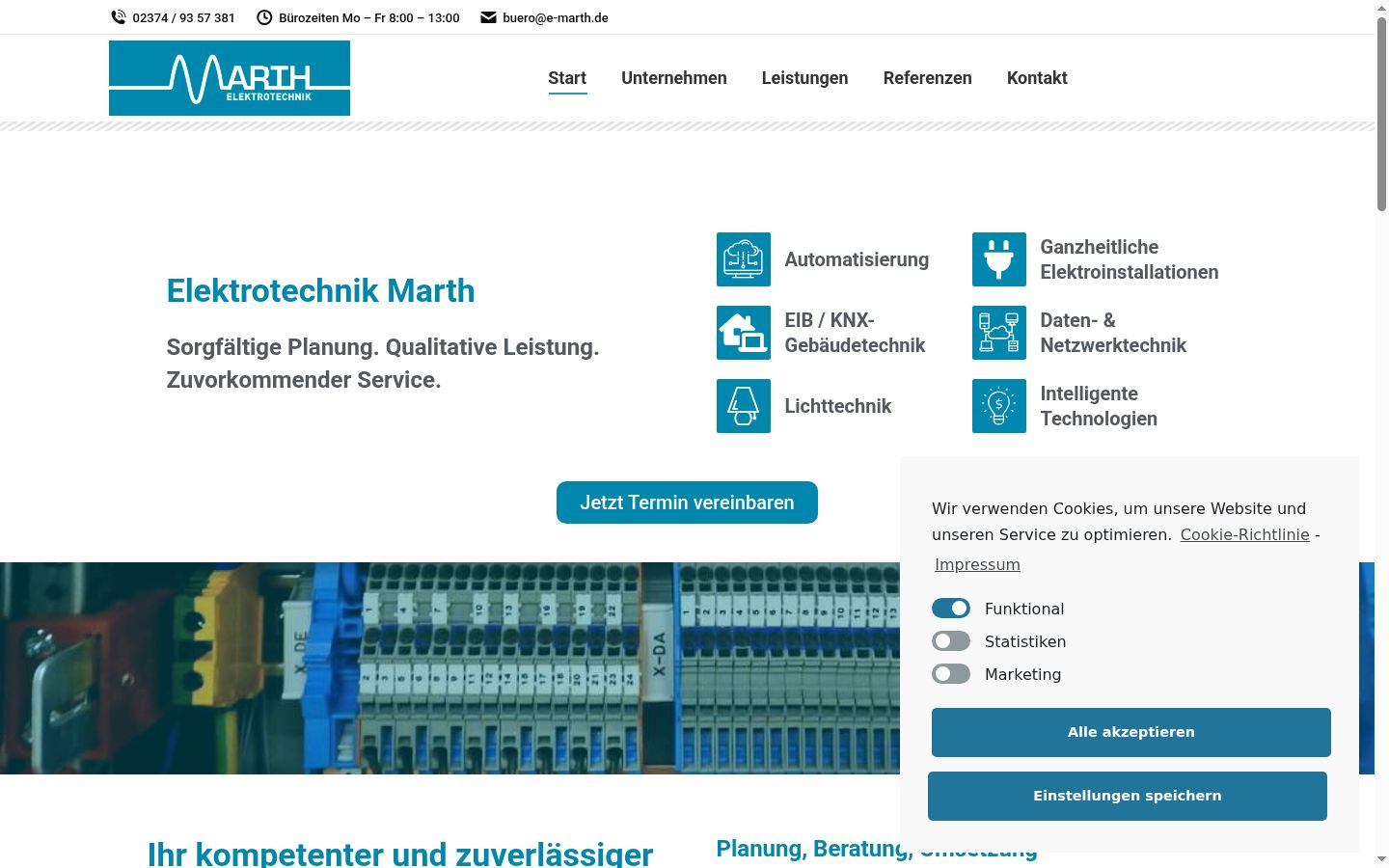
Task: Click the lightbulb Intelligente Technologien icon
Action: [999, 406]
